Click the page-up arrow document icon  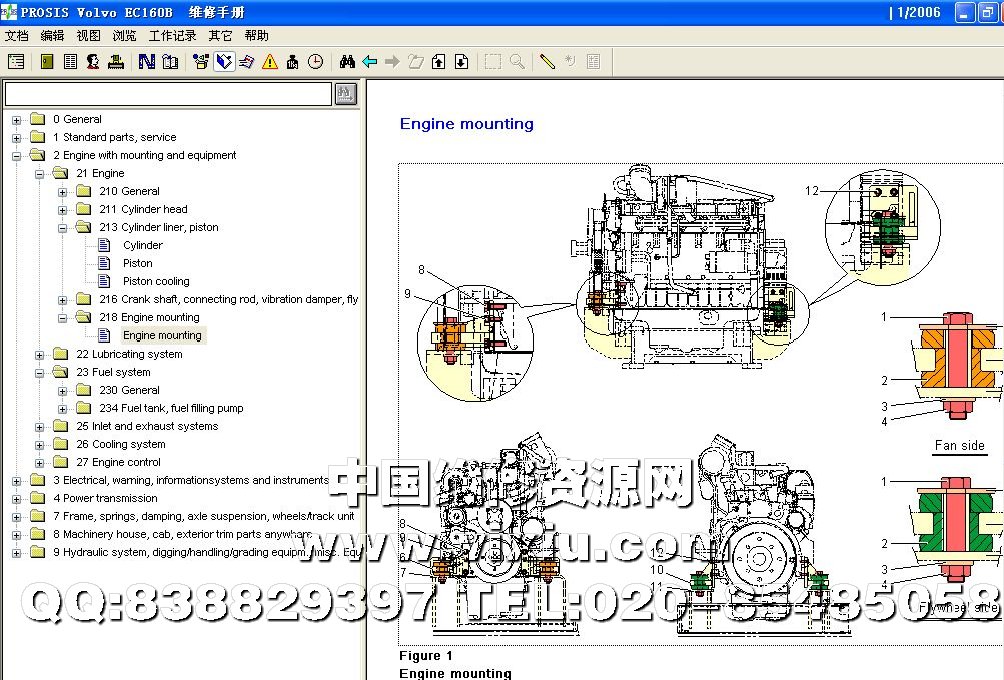(438, 61)
